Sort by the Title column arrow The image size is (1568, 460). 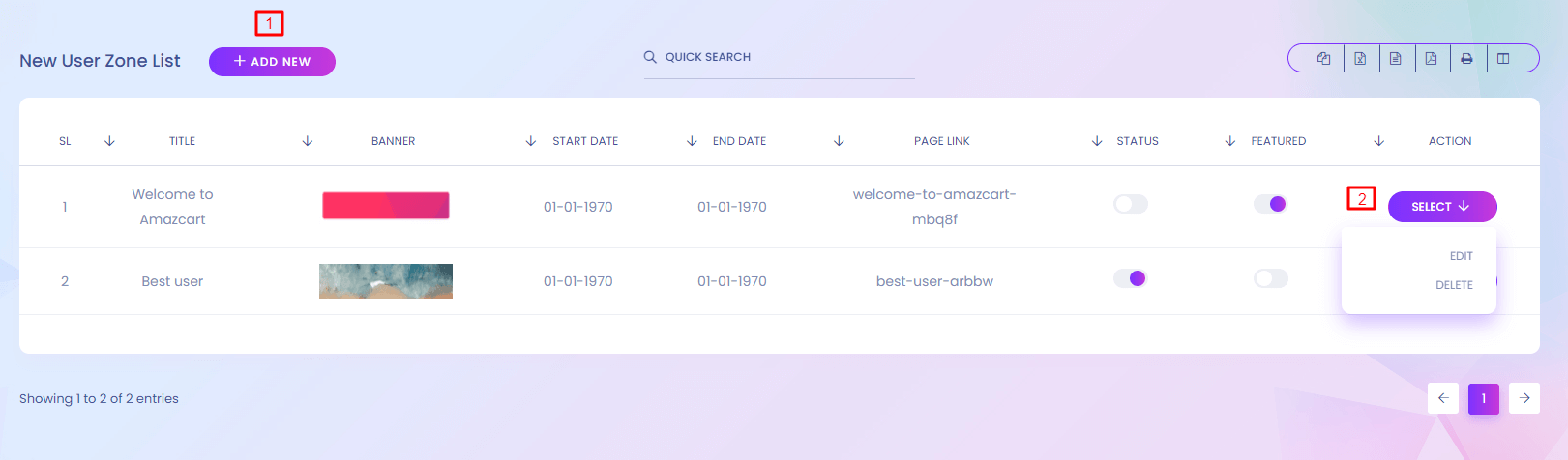tap(308, 141)
